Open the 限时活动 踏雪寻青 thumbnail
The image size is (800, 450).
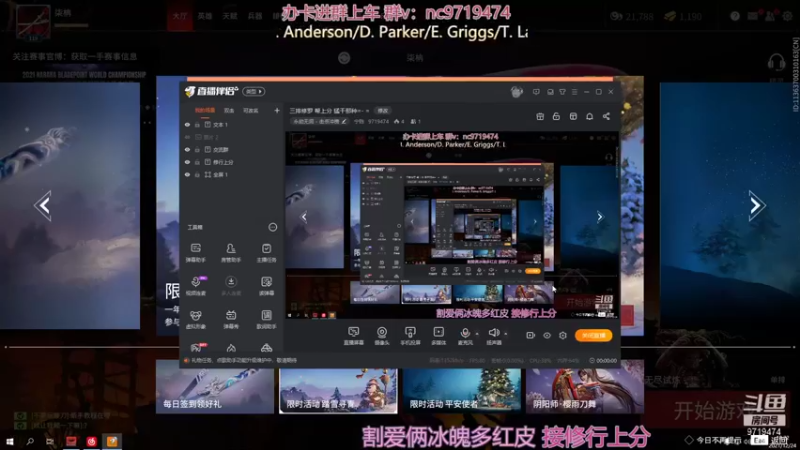coord(338,390)
